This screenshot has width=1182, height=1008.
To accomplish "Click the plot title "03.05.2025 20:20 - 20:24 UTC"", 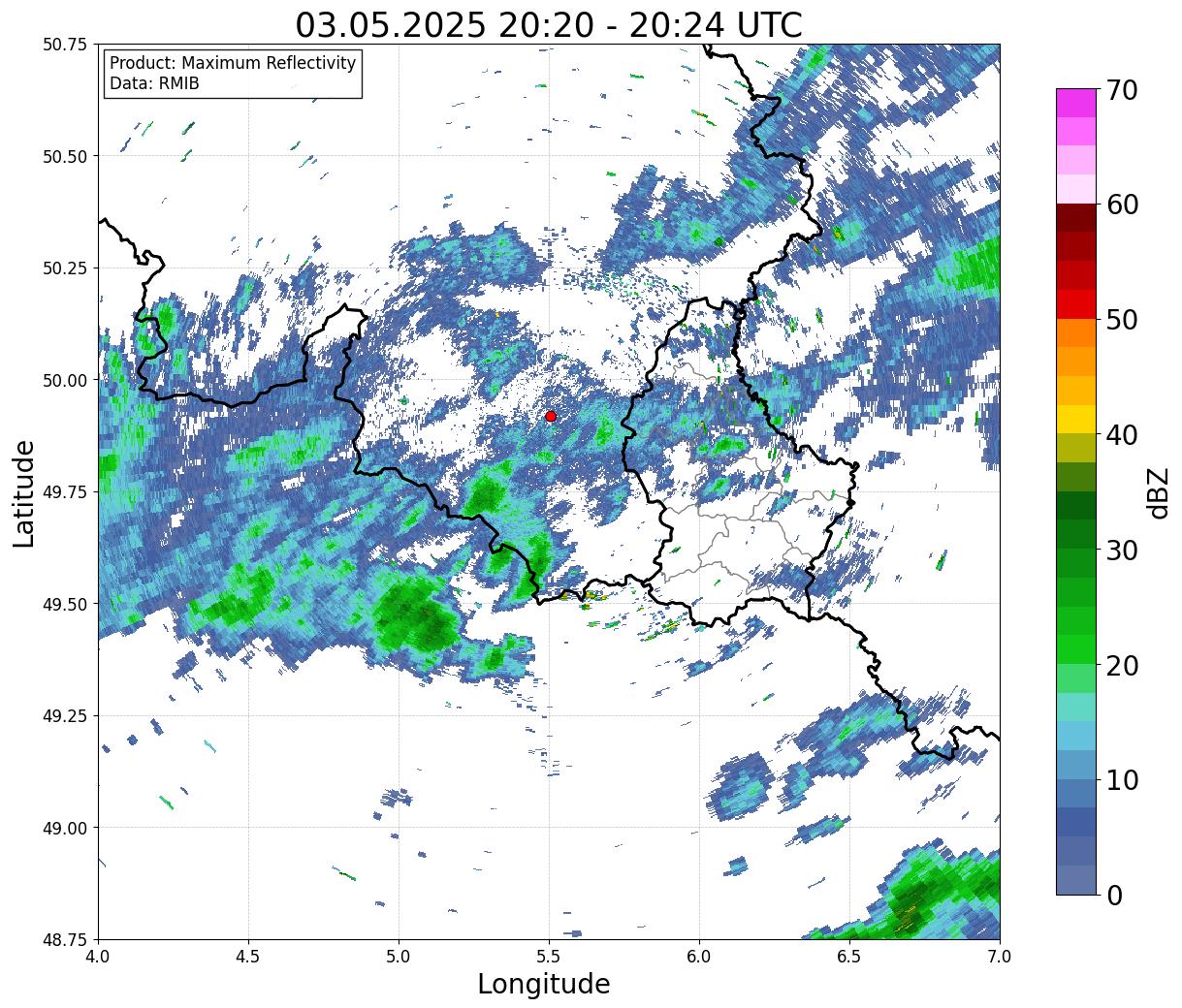I will [549, 24].
